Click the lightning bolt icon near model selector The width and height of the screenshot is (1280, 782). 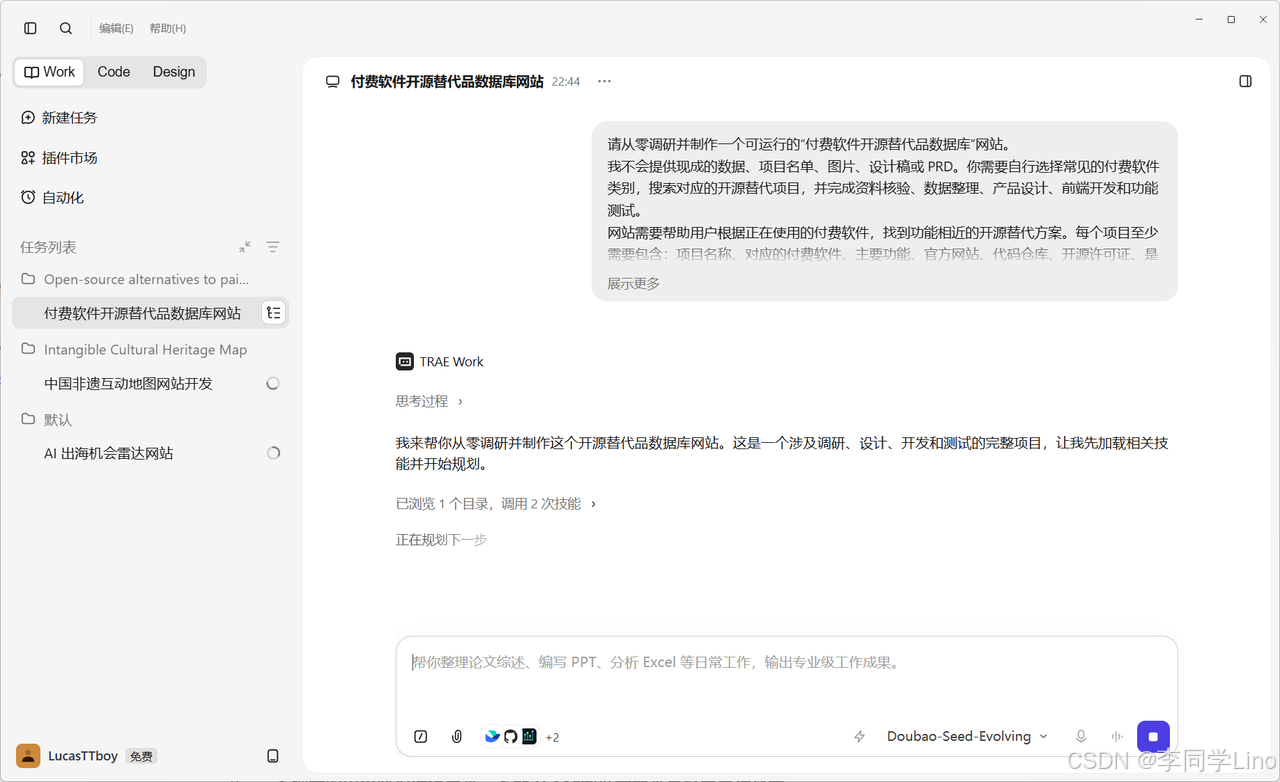point(859,737)
